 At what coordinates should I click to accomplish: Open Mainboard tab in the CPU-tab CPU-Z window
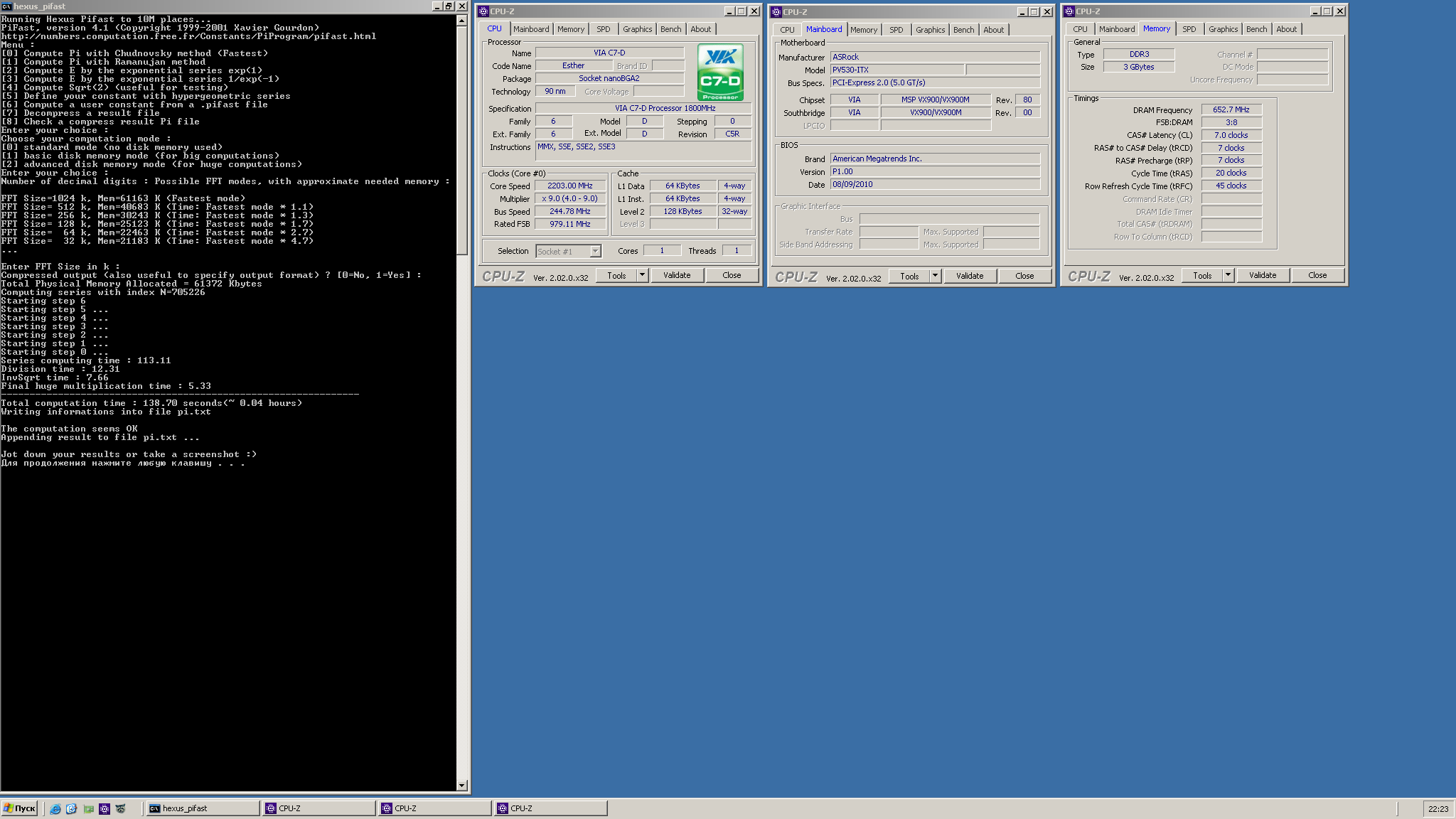[x=531, y=29]
